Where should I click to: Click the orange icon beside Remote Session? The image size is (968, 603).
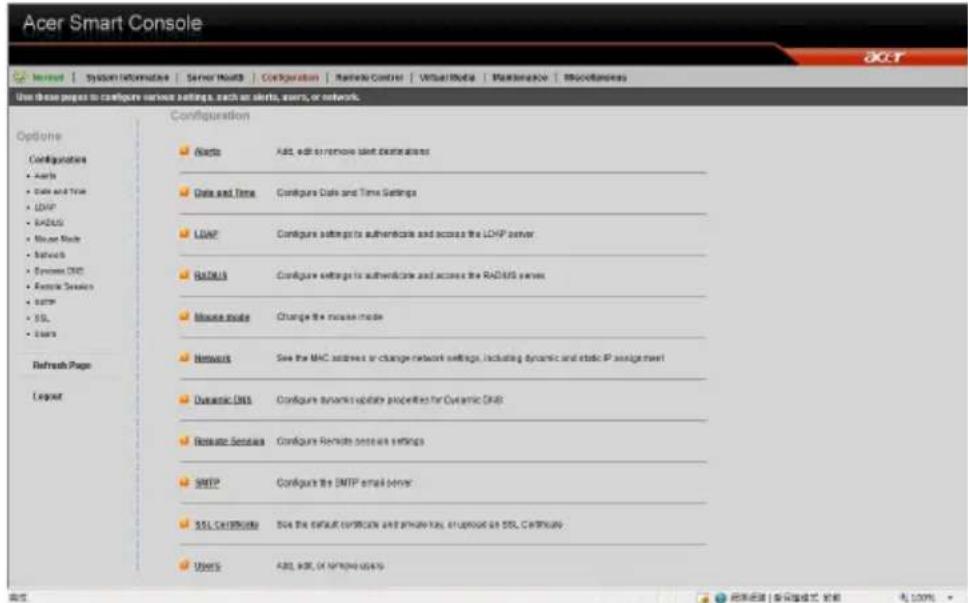184,440
